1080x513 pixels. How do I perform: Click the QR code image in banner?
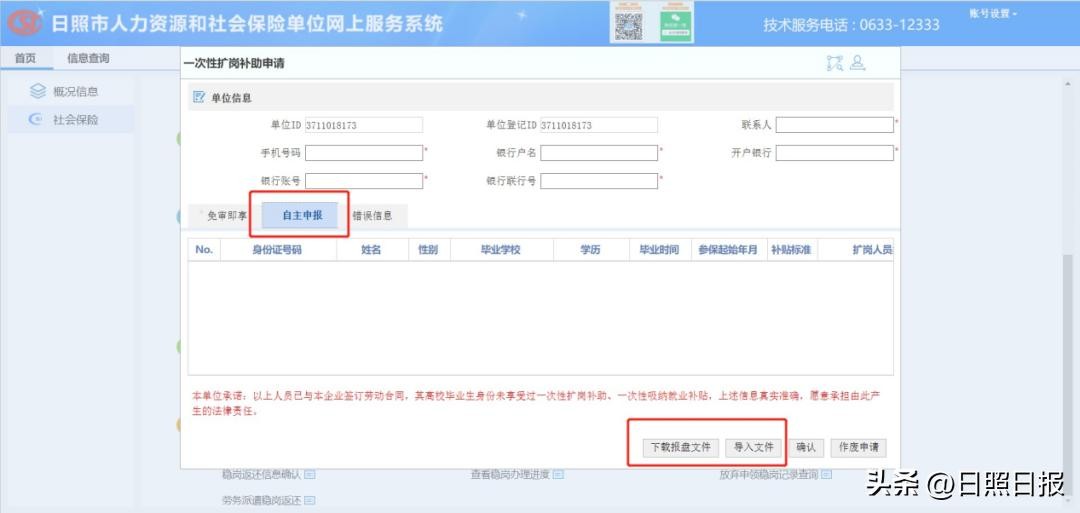pyautogui.click(x=627, y=23)
